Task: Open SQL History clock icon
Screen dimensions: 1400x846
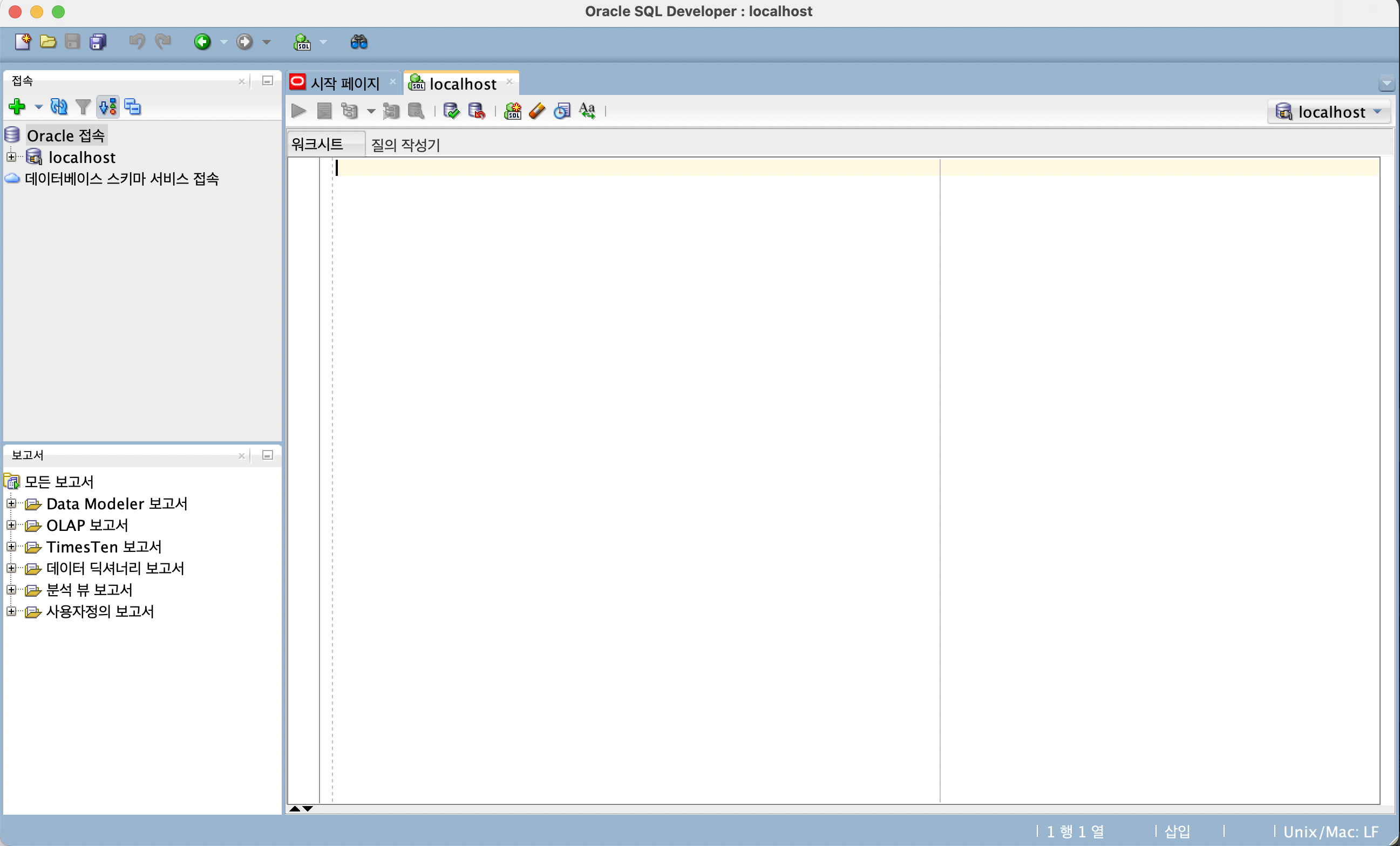Action: click(562, 111)
